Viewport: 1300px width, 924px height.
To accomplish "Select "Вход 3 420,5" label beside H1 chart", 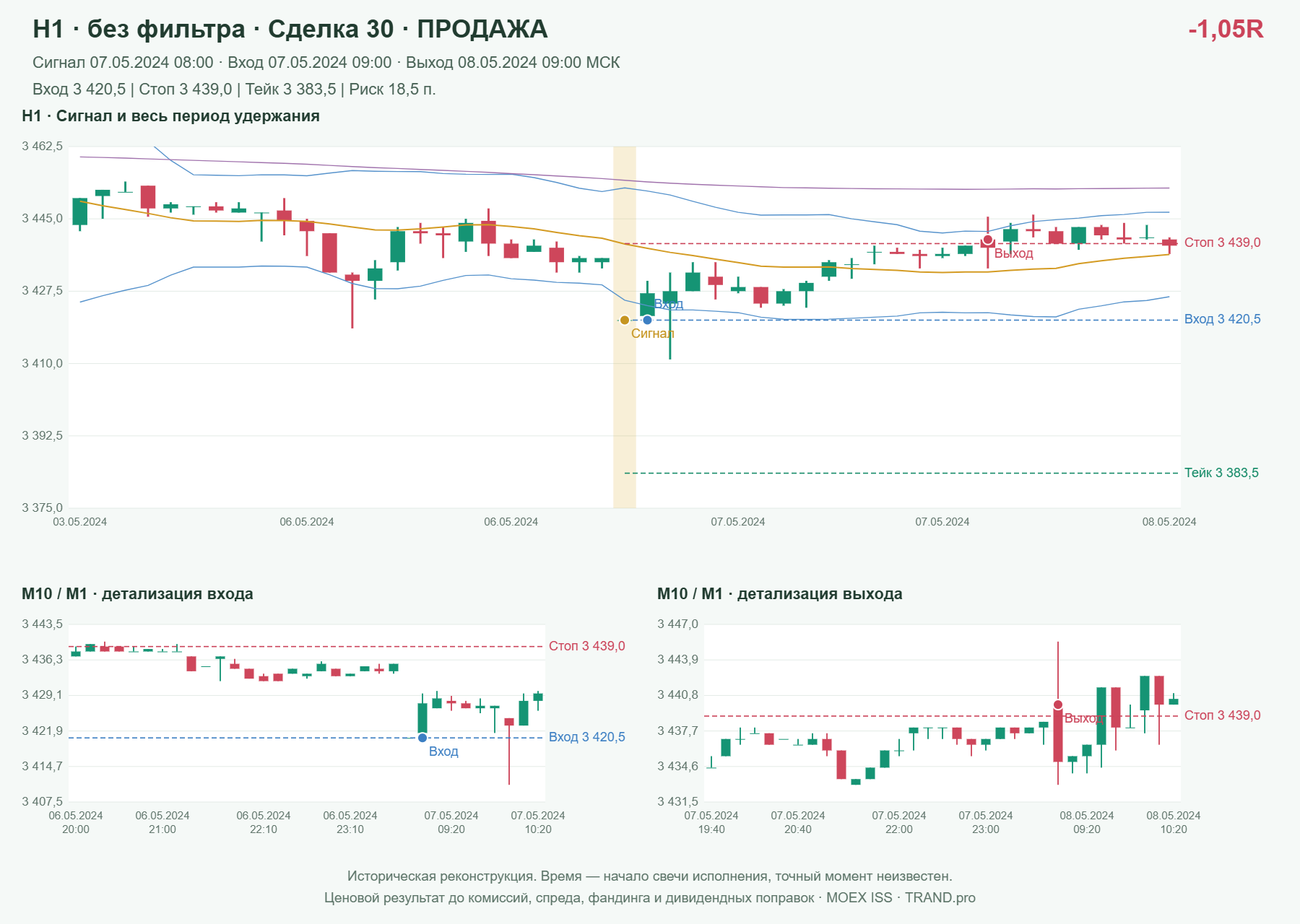I will [1222, 319].
